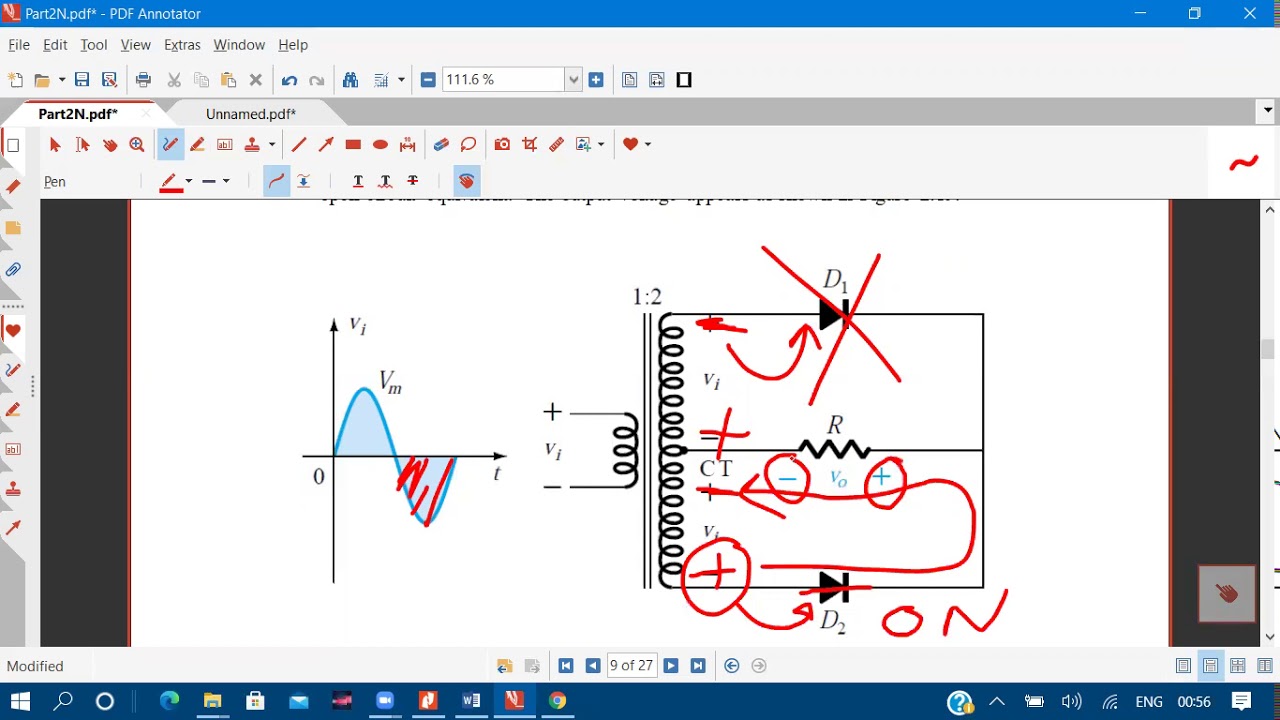Viewport: 1280px width, 720px height.
Task: Expand the Open file dropdown arrow
Action: 61,80
